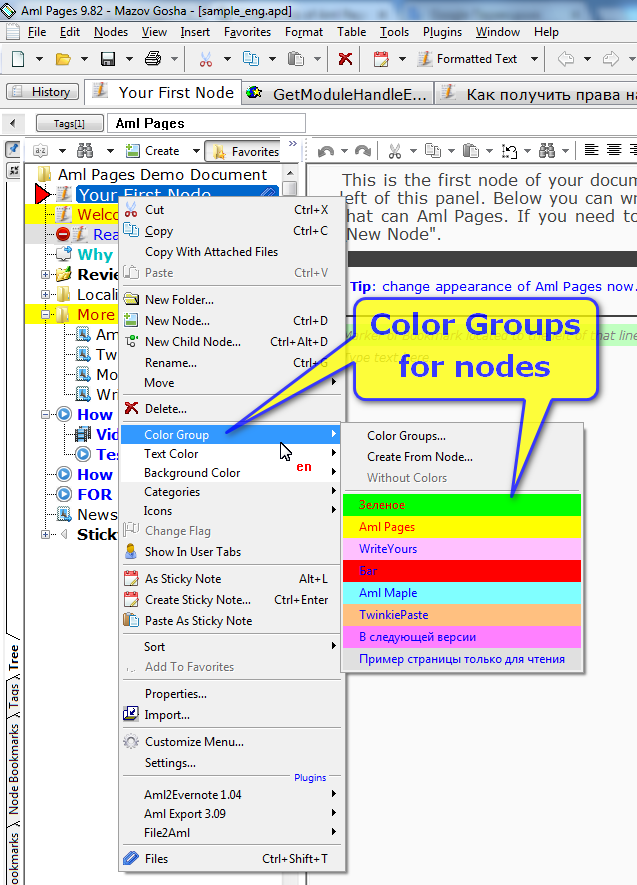The image size is (637, 885).
Task: Click the Sticky note calendar toolbar icon
Action: point(381,59)
